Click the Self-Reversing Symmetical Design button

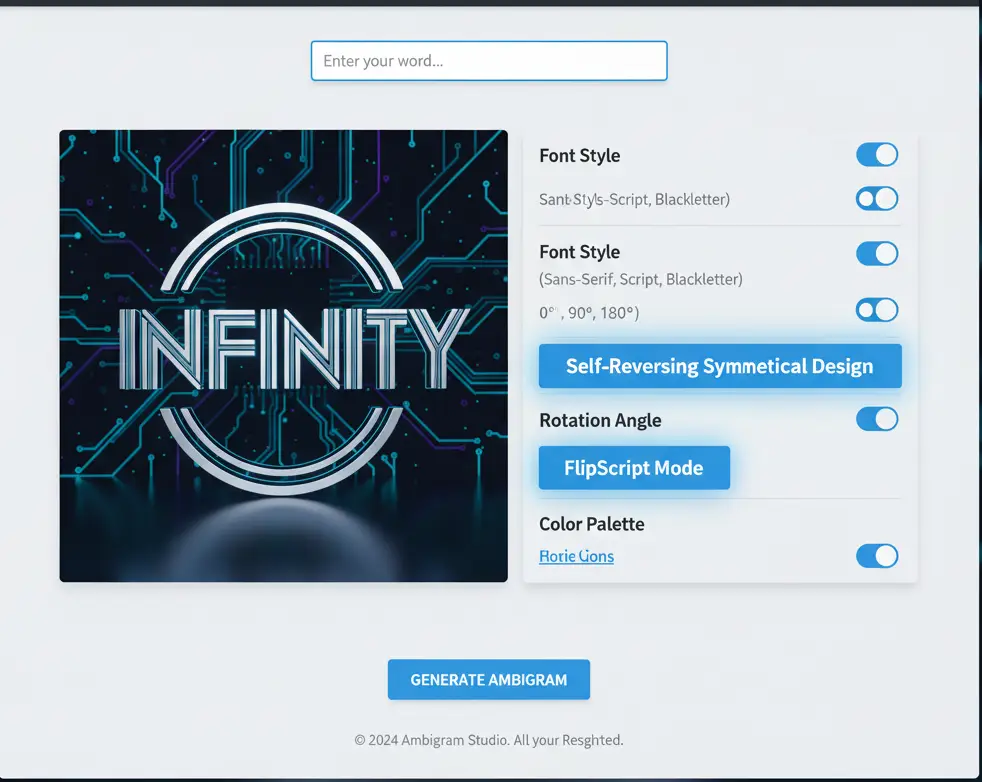(x=719, y=366)
